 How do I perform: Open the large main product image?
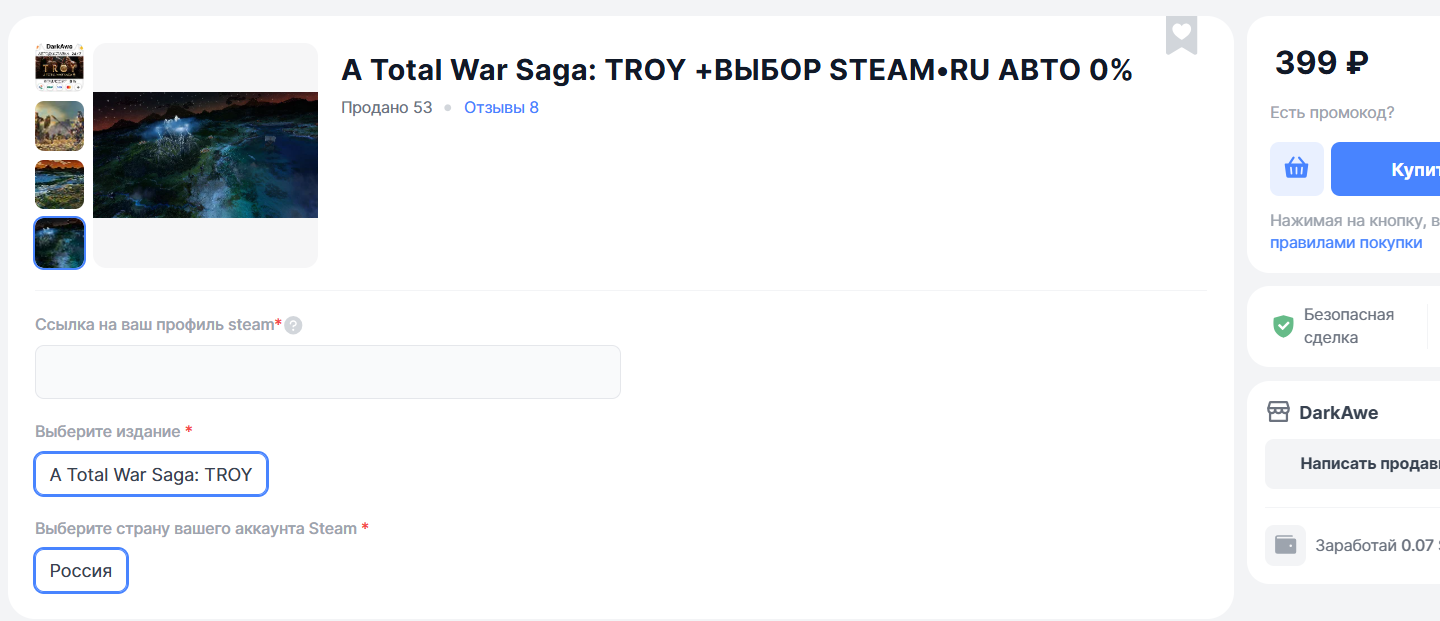point(205,155)
